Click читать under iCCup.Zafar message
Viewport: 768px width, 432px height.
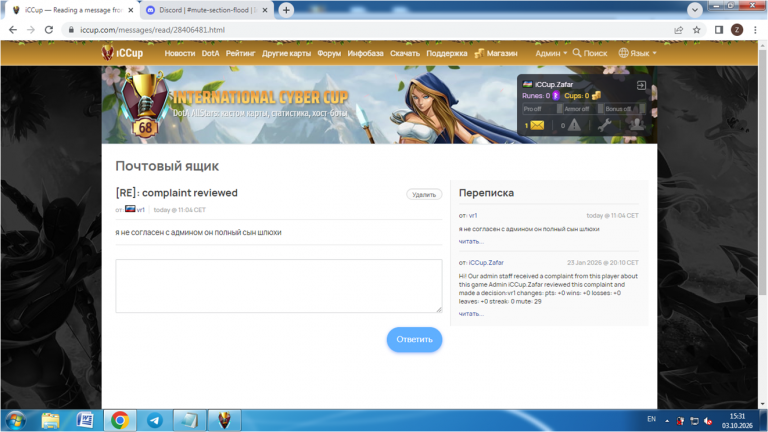click(471, 313)
